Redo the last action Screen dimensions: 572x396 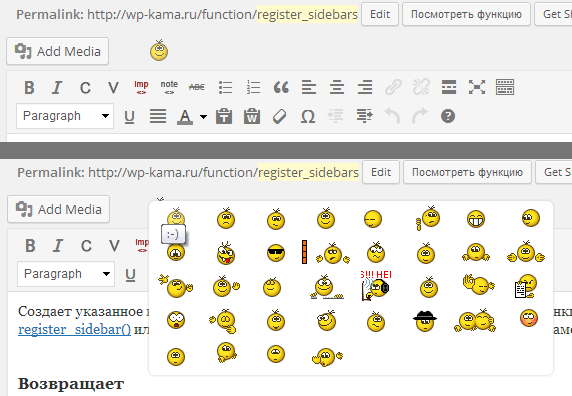click(x=420, y=116)
